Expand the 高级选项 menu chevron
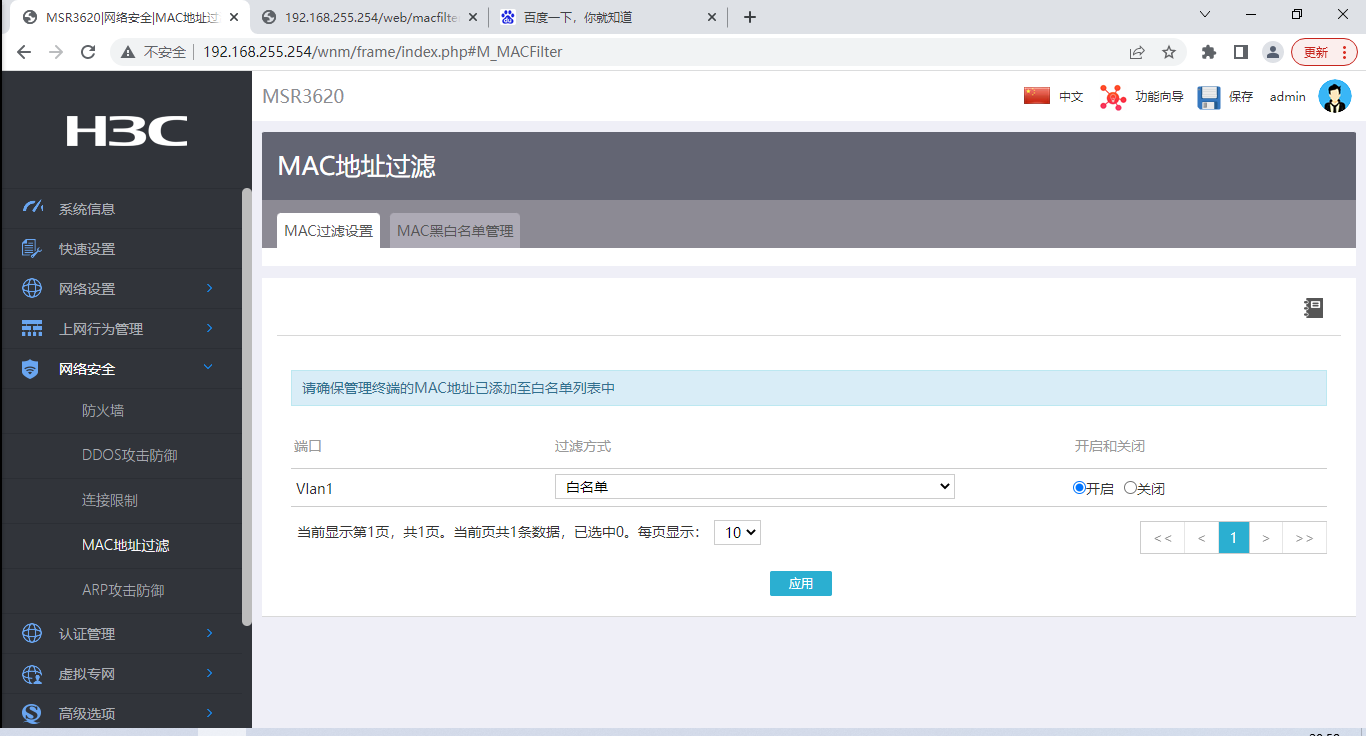Screen dimensions: 1366x736 [x=210, y=713]
